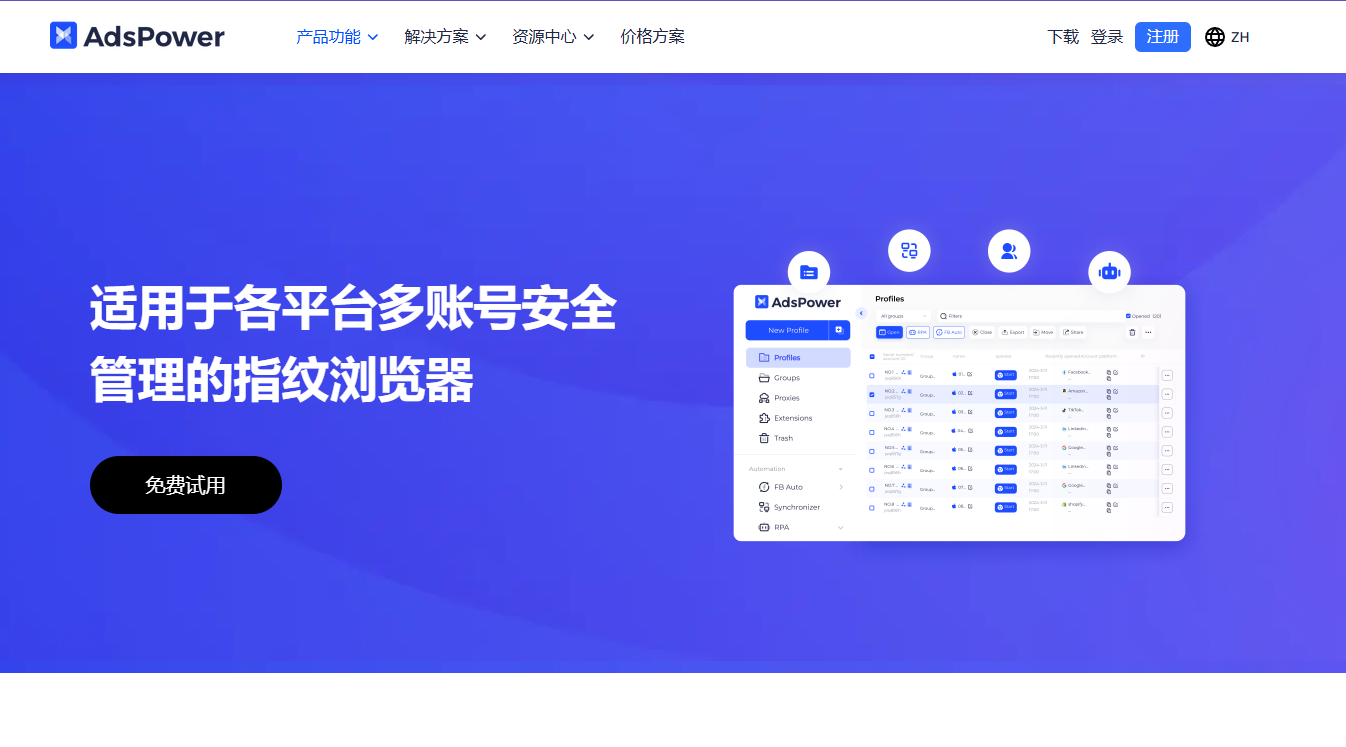Expand the RPA sidebar chevron

(841, 527)
